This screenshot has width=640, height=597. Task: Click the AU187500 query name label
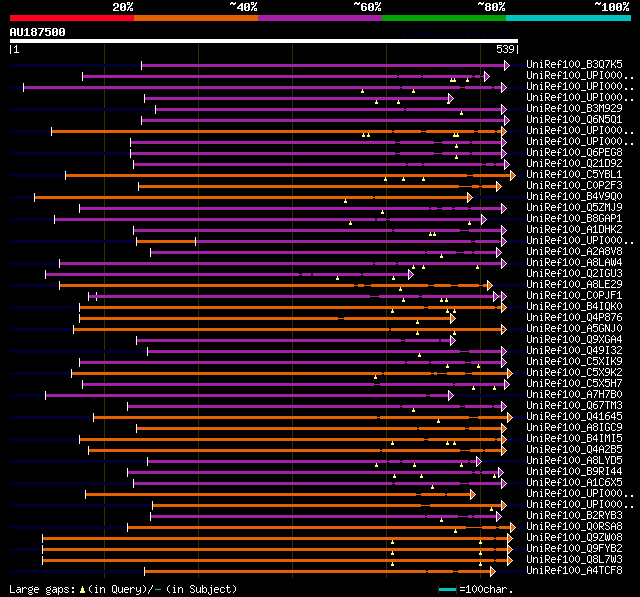(38, 32)
